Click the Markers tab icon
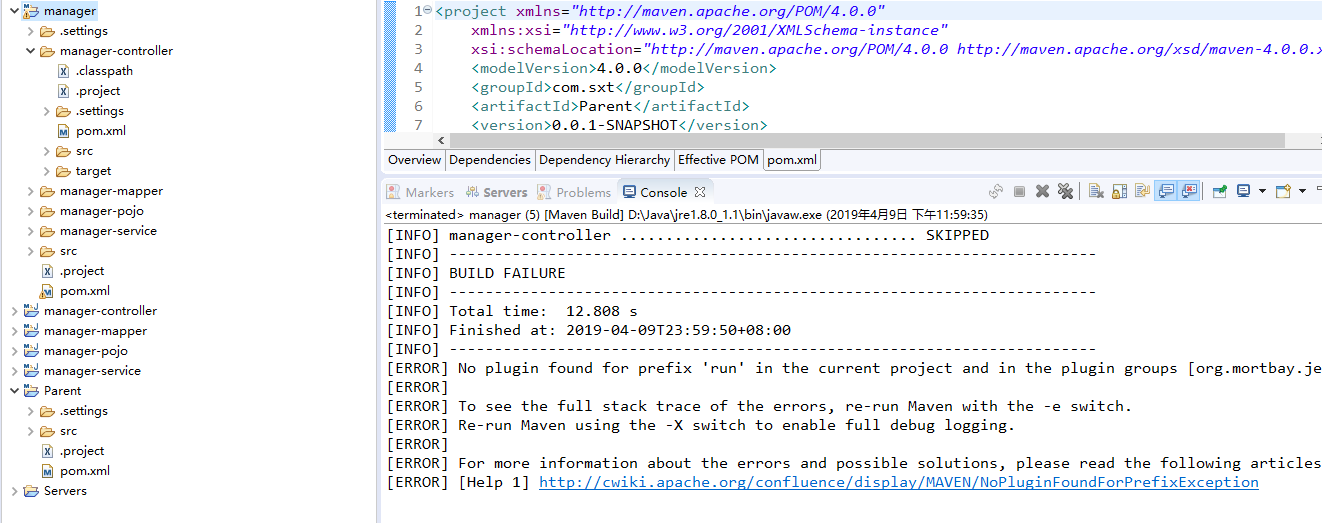 394,192
